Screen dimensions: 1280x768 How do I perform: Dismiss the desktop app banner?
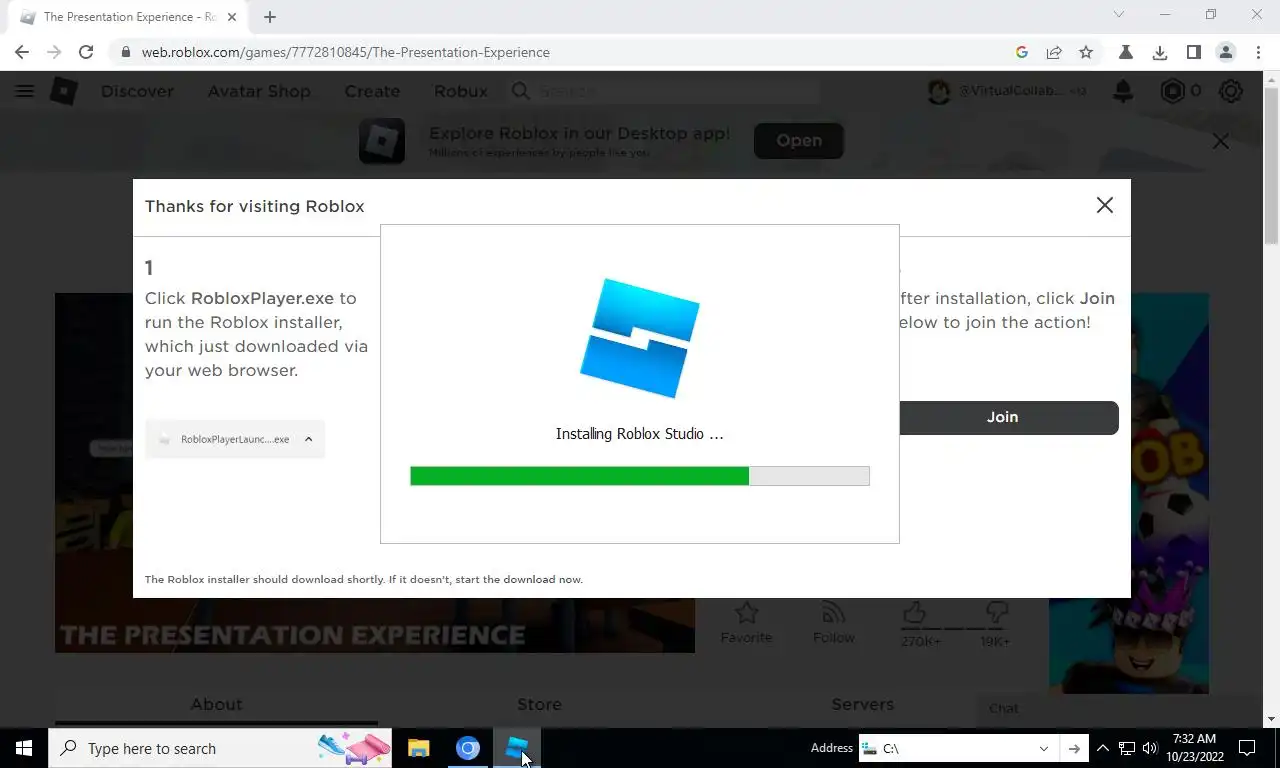(x=1220, y=141)
